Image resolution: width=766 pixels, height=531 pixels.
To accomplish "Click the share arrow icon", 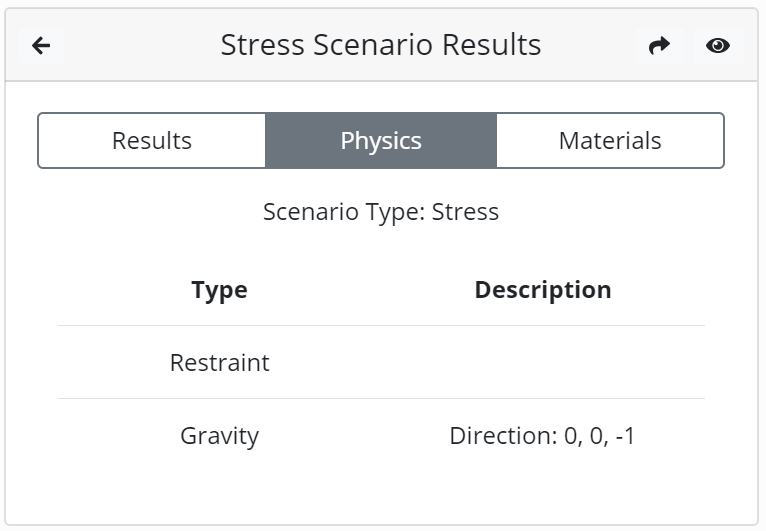I will click(659, 45).
